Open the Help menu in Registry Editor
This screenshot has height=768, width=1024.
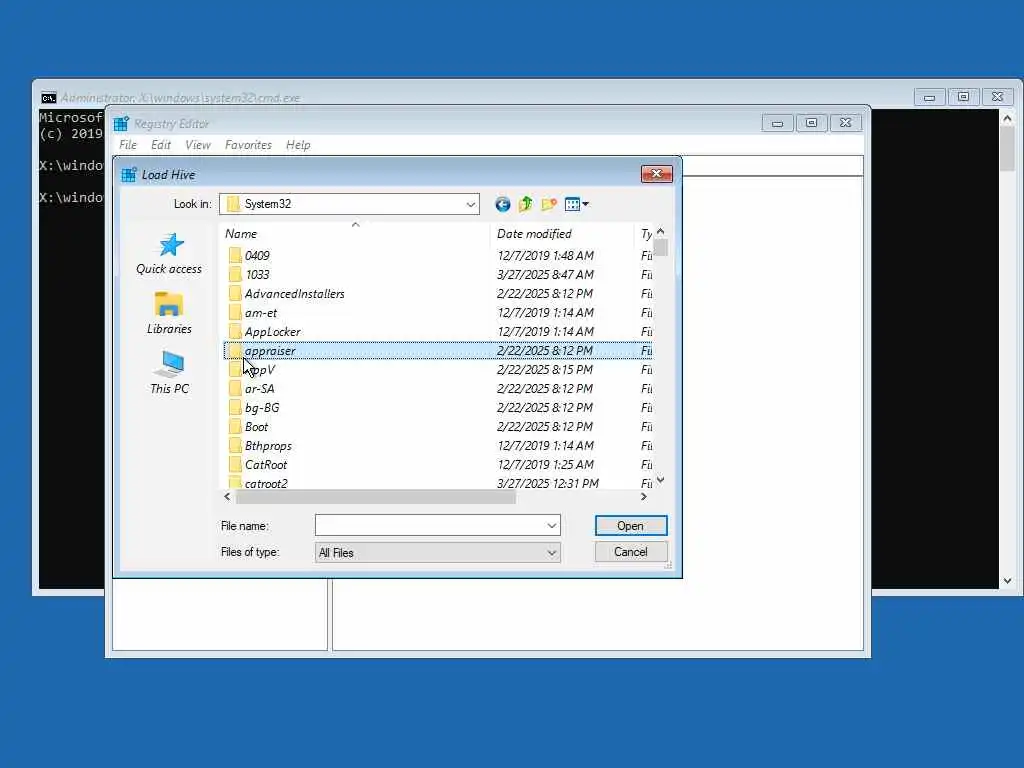(298, 145)
